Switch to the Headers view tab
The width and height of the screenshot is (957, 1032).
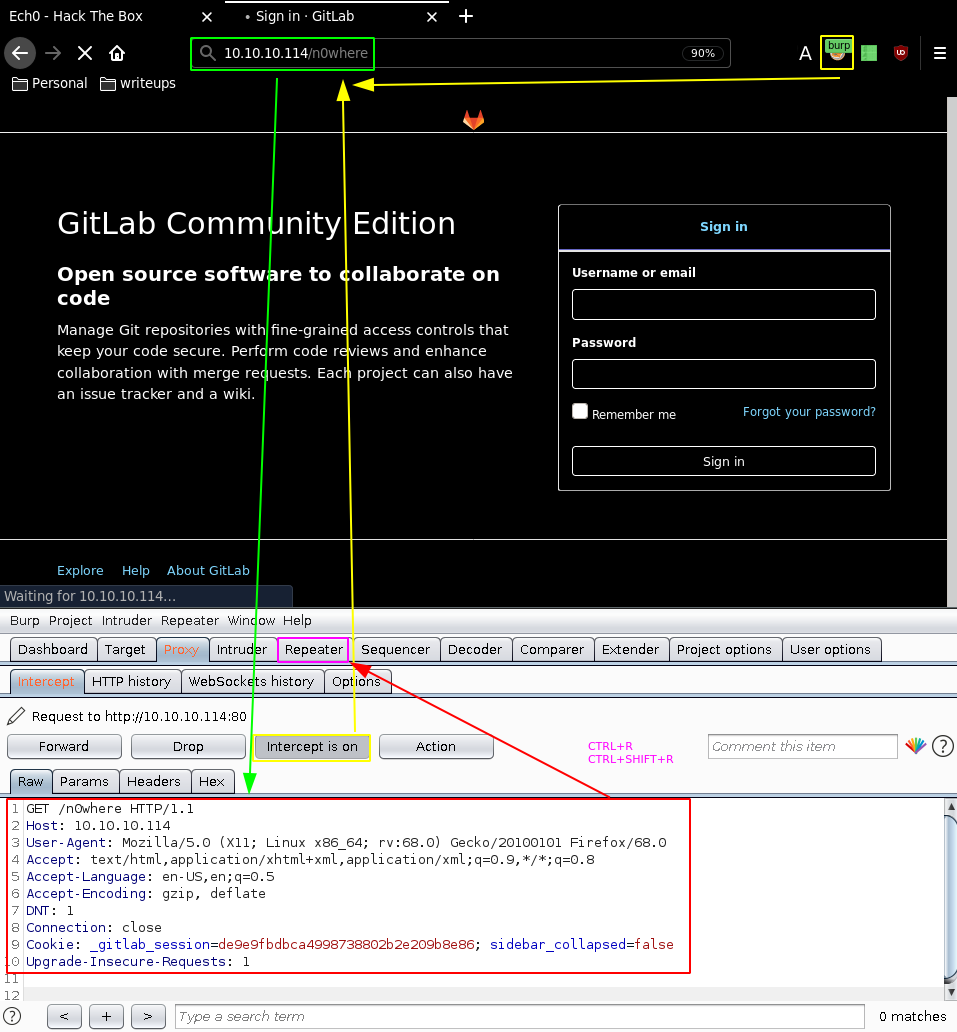coord(153,782)
